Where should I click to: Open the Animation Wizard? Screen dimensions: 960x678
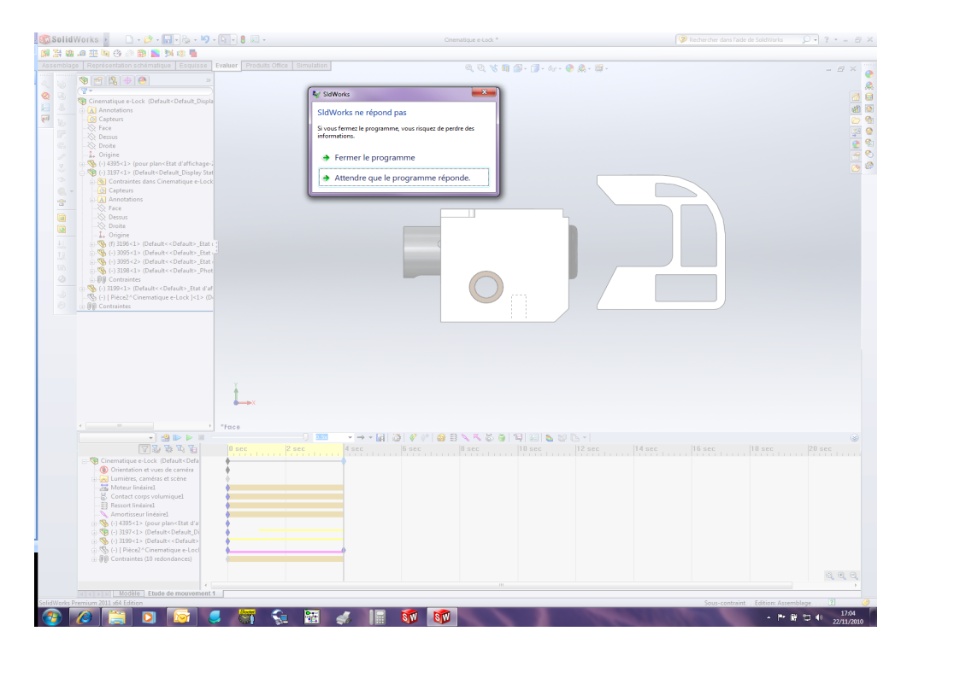click(x=397, y=438)
